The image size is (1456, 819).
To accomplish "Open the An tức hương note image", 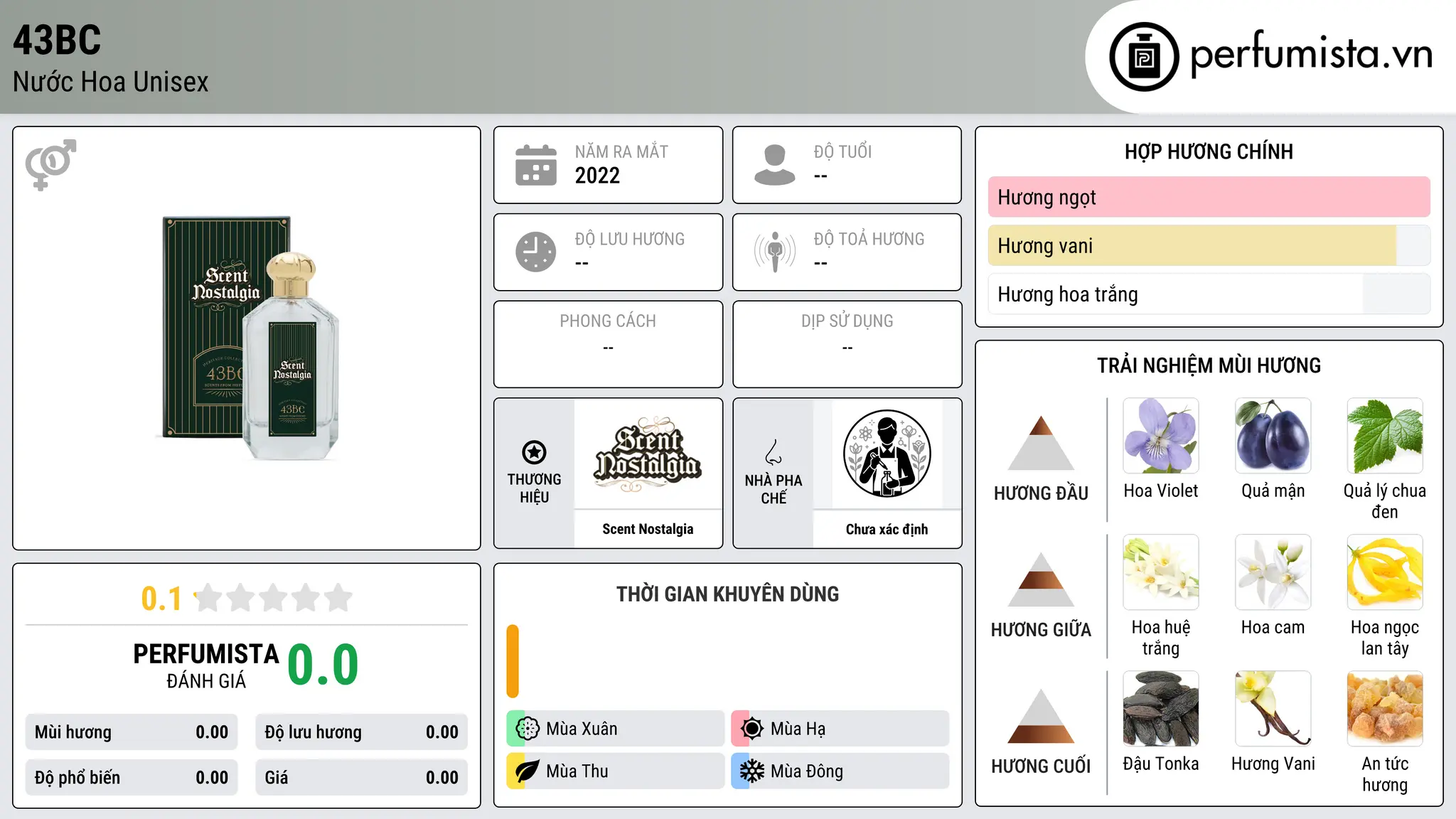I will (1385, 709).
